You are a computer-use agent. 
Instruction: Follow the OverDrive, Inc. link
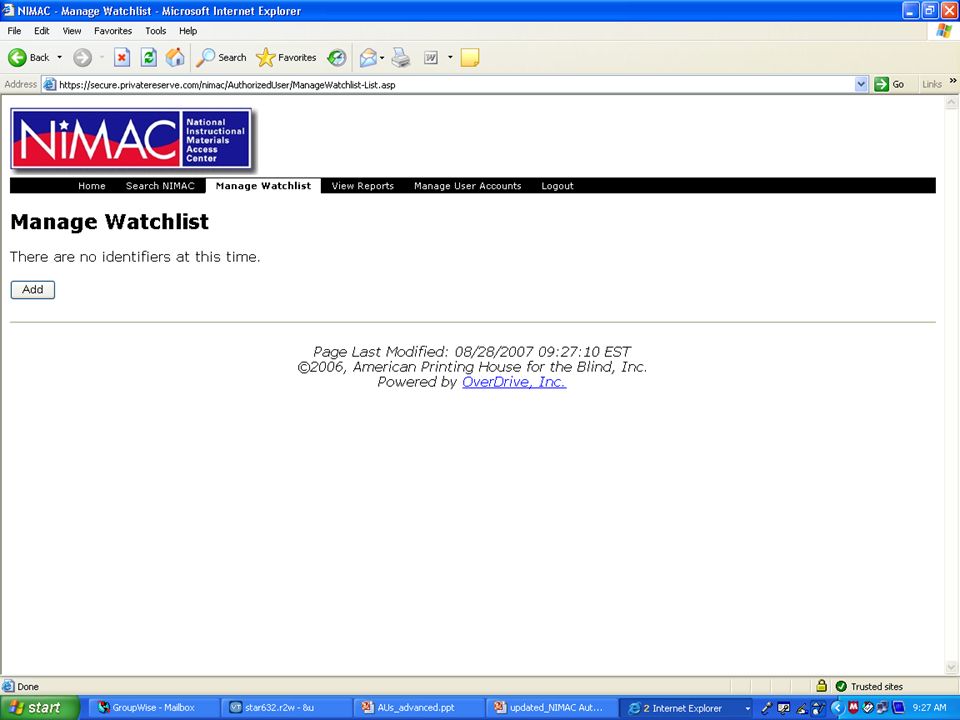[514, 381]
